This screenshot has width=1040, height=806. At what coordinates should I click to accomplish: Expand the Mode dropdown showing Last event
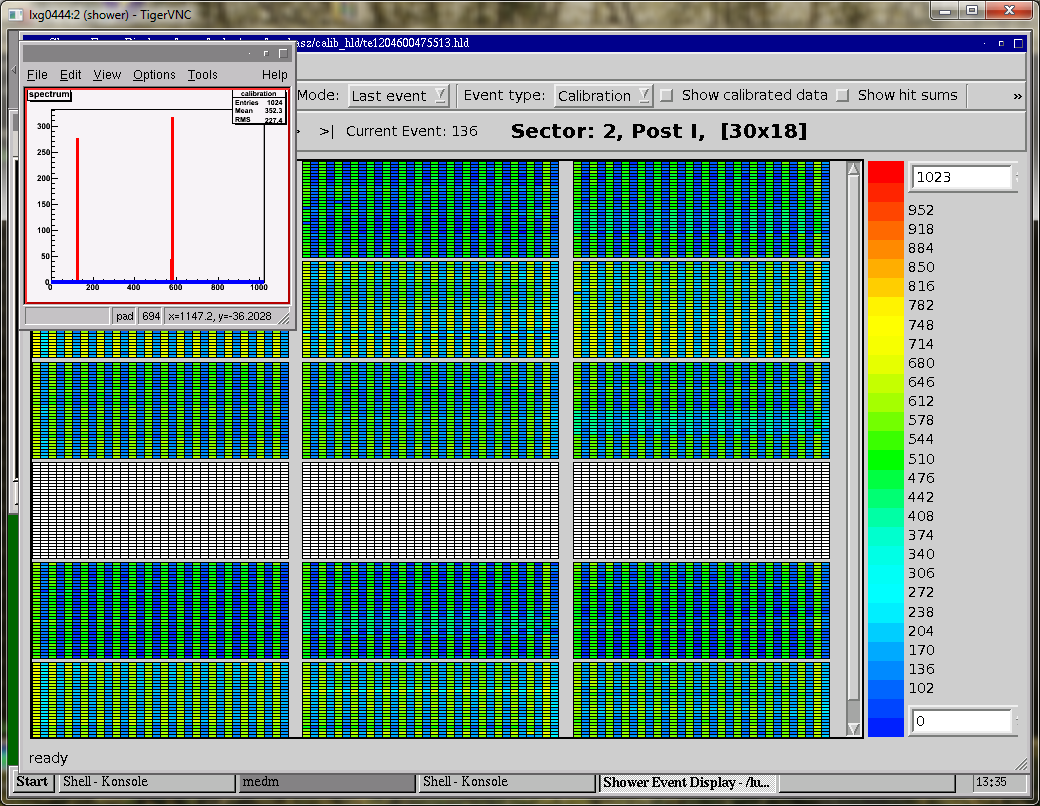399,96
